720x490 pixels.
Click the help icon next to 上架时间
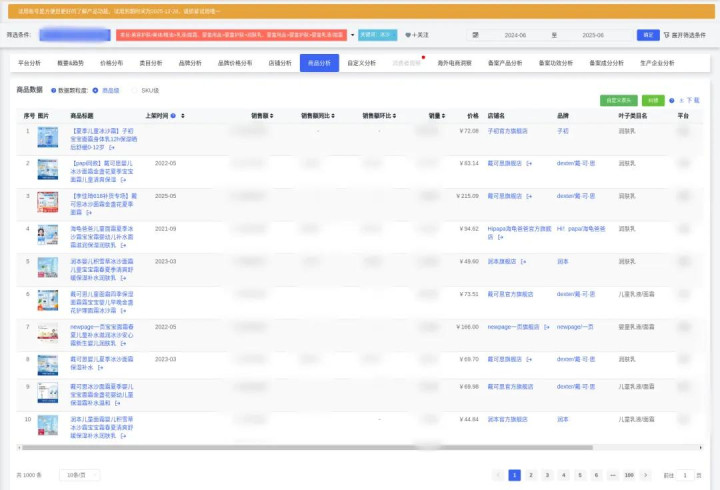click(173, 116)
